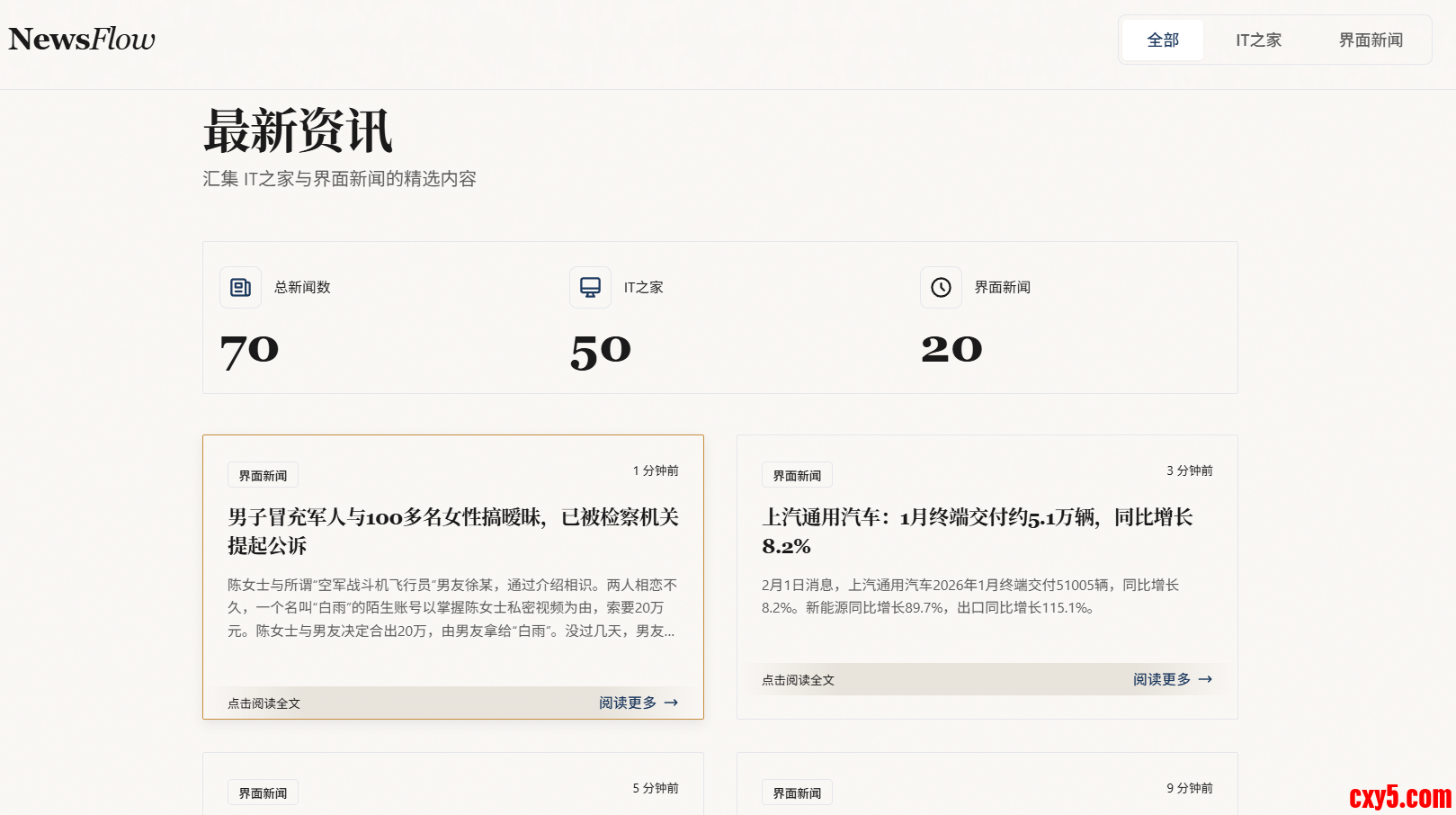This screenshot has width=1456, height=815.
Task: Select the 全部 tab
Action: pos(1162,40)
